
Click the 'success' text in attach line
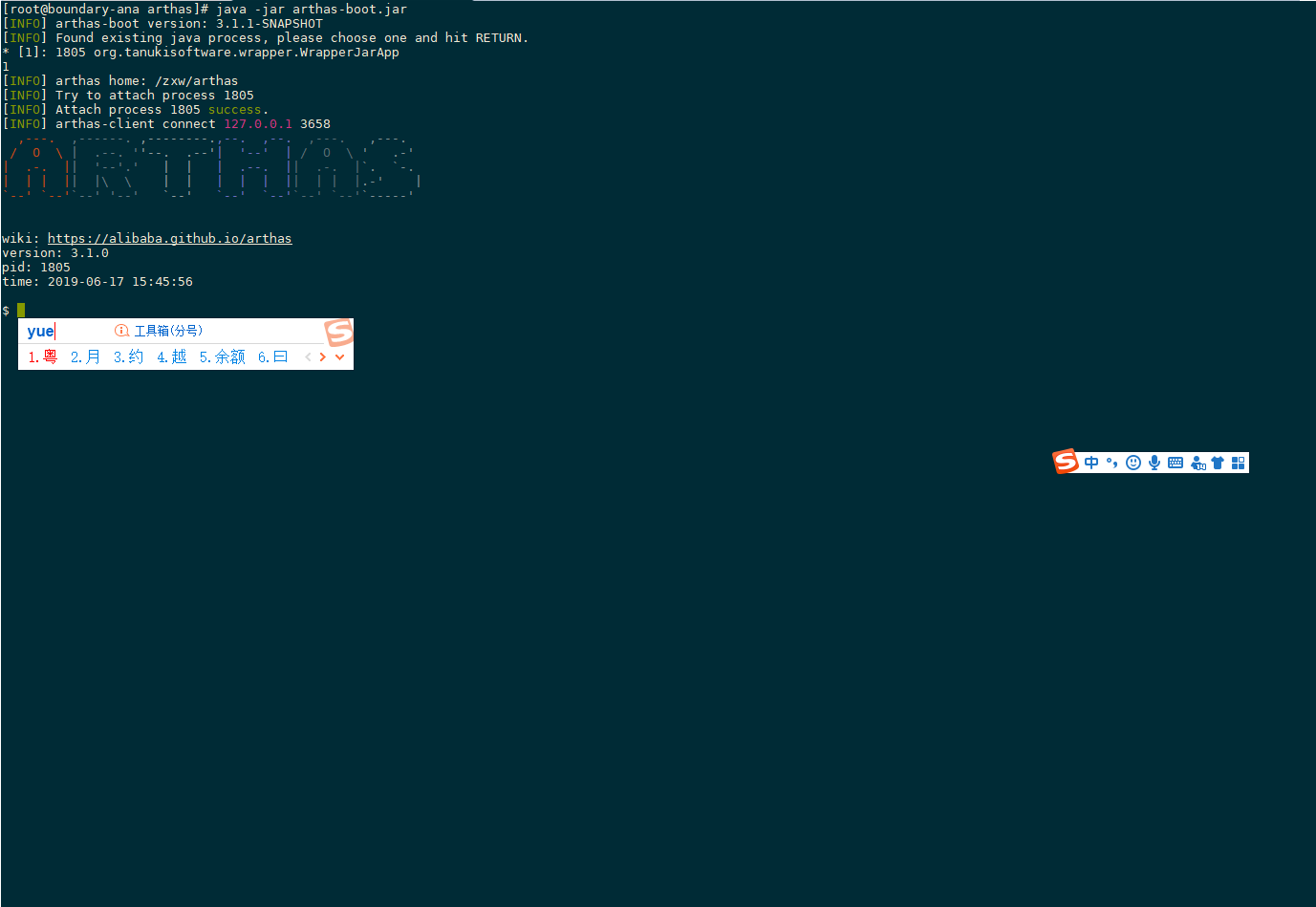(x=235, y=110)
